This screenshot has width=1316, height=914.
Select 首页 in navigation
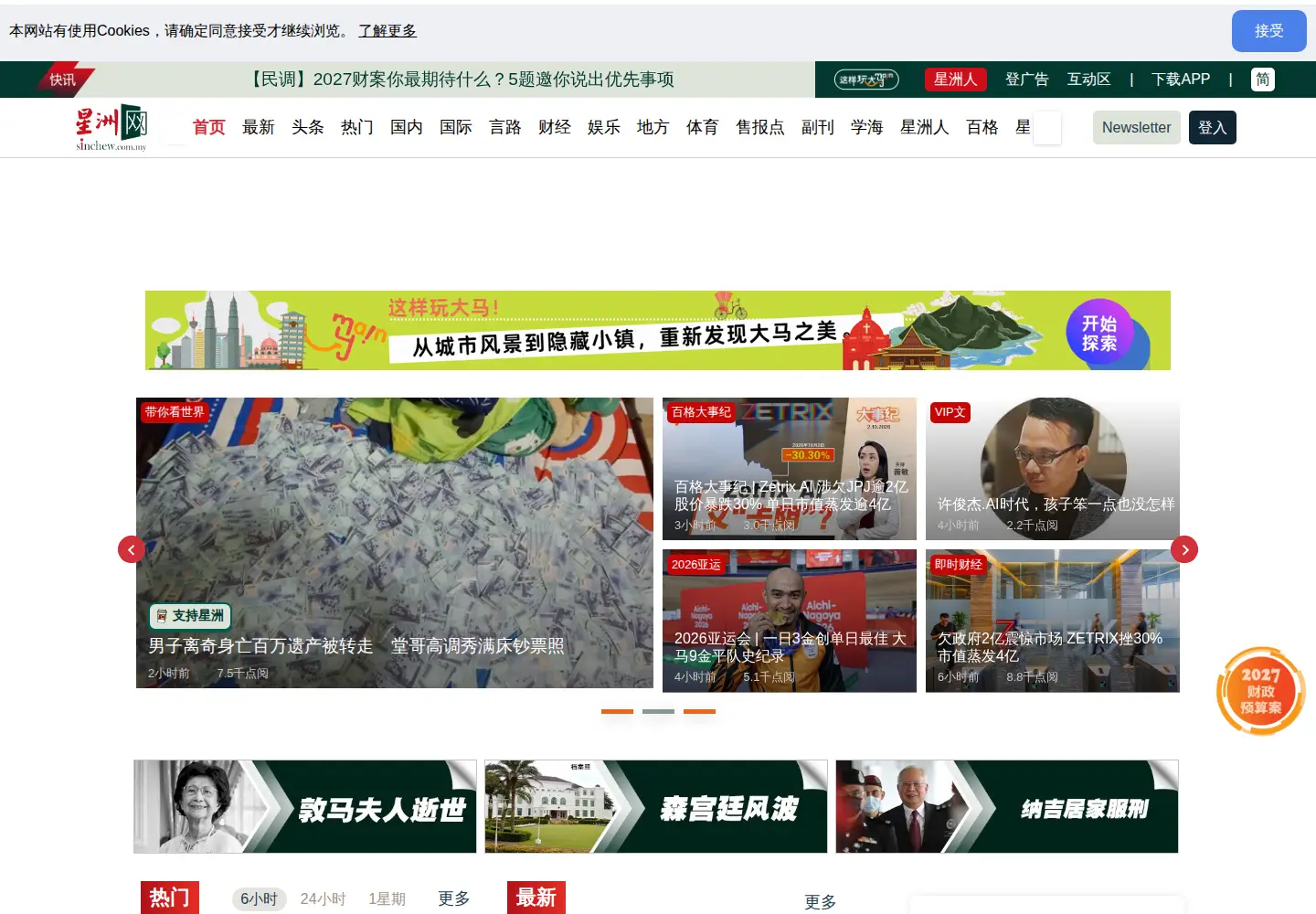[x=209, y=127]
